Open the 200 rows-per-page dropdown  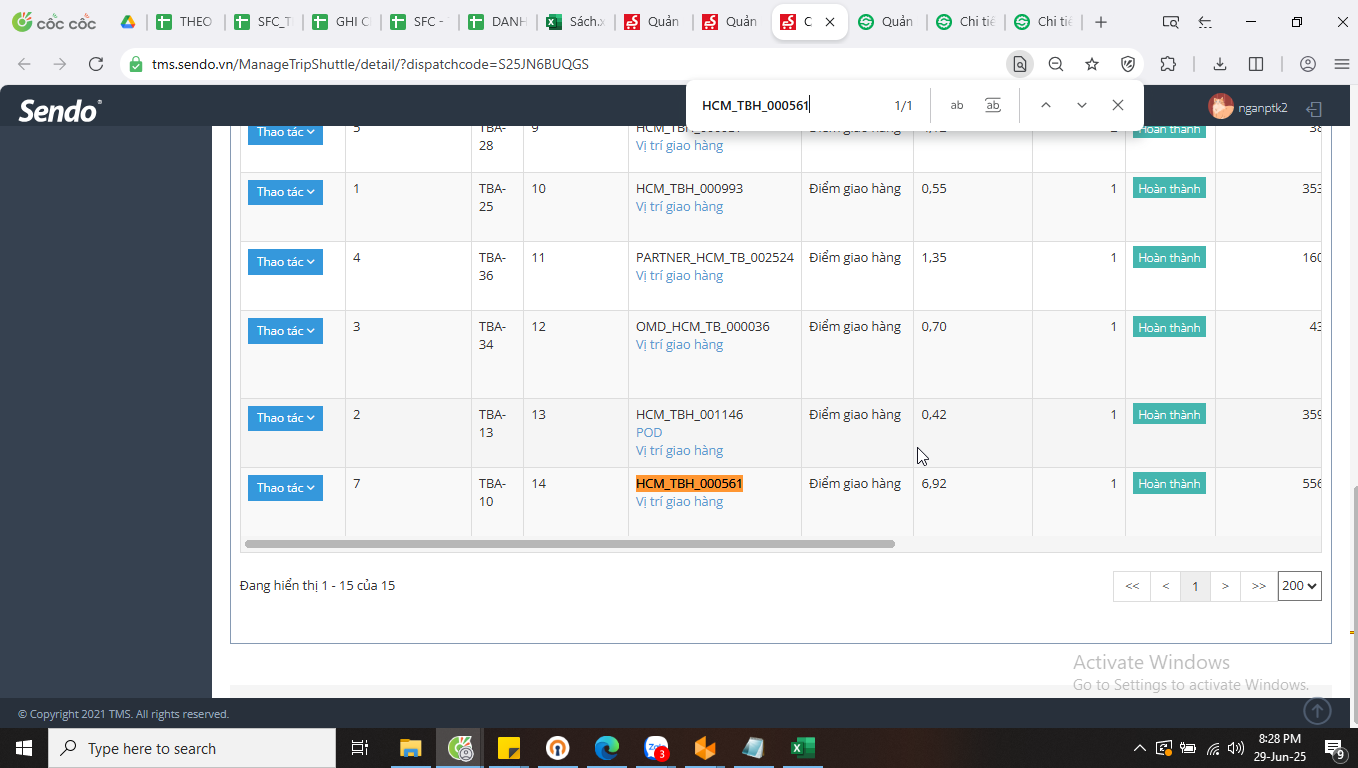[x=1300, y=586]
